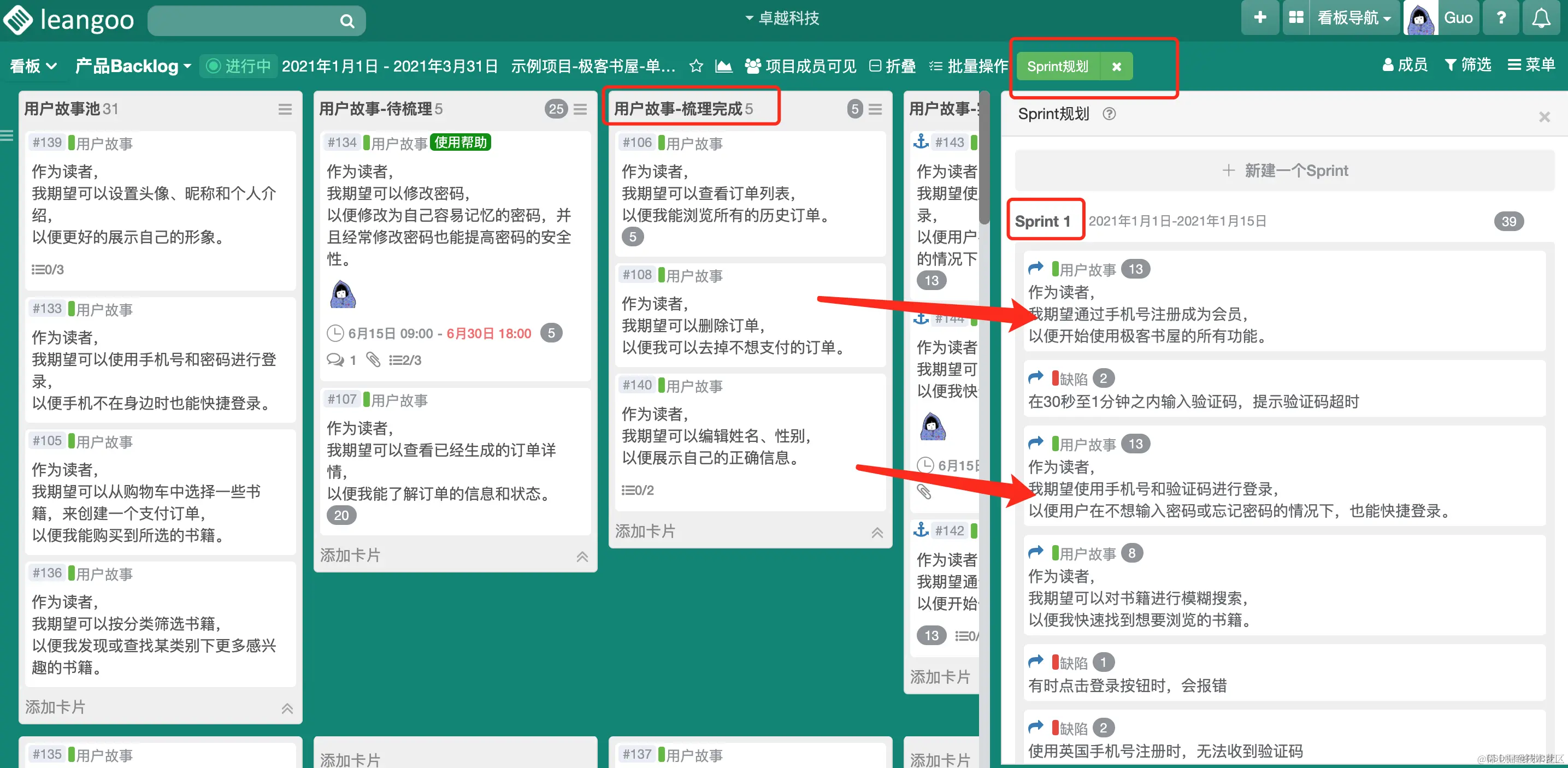
Task: Click the notification bell icon
Action: click(1541, 18)
